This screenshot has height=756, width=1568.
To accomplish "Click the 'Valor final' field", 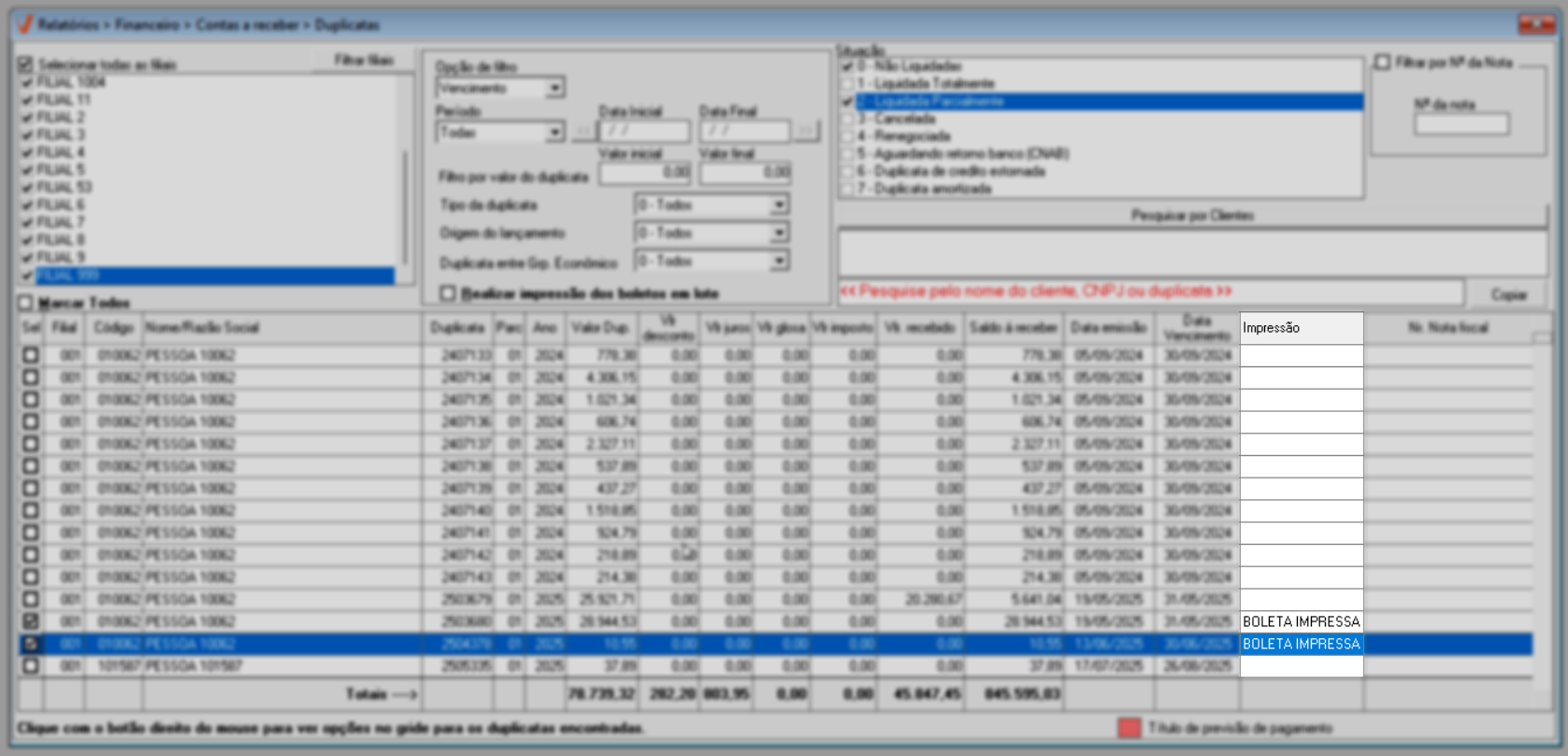I will coord(745,173).
